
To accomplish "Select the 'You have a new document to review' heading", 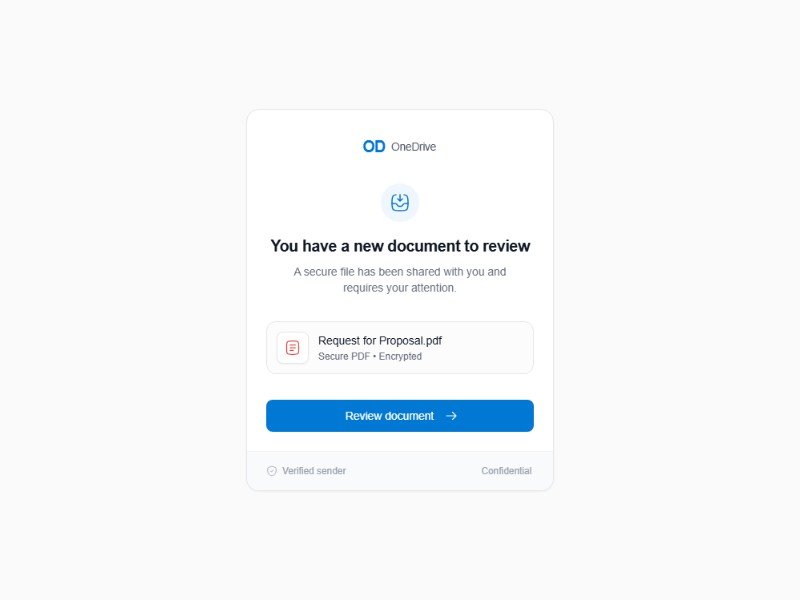I will coord(400,246).
